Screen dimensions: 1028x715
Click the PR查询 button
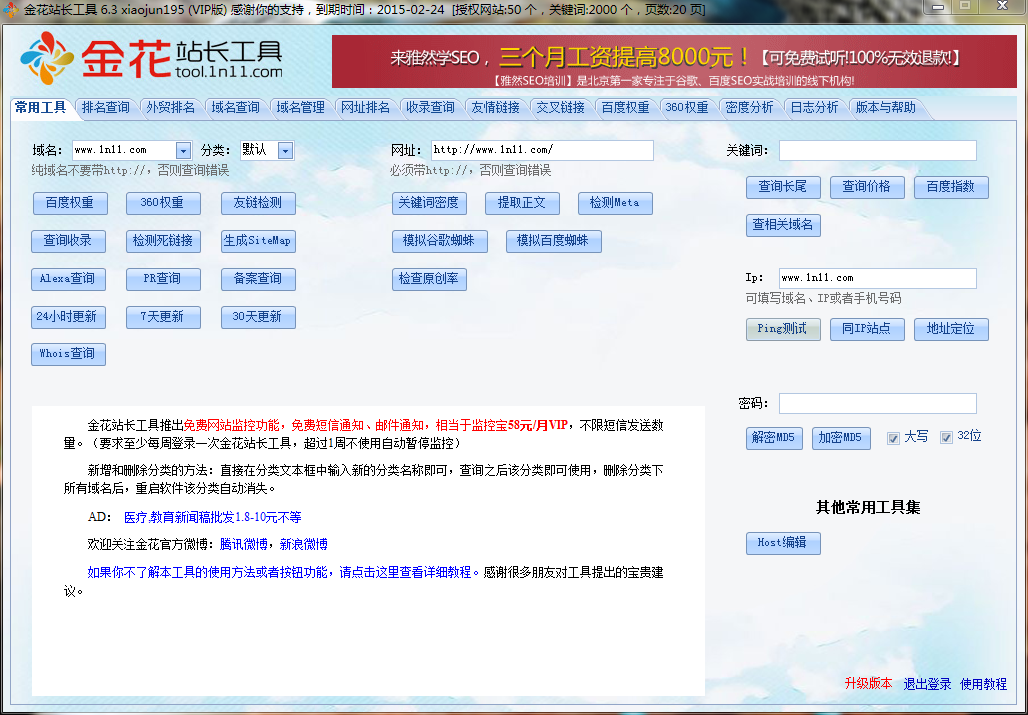(163, 279)
